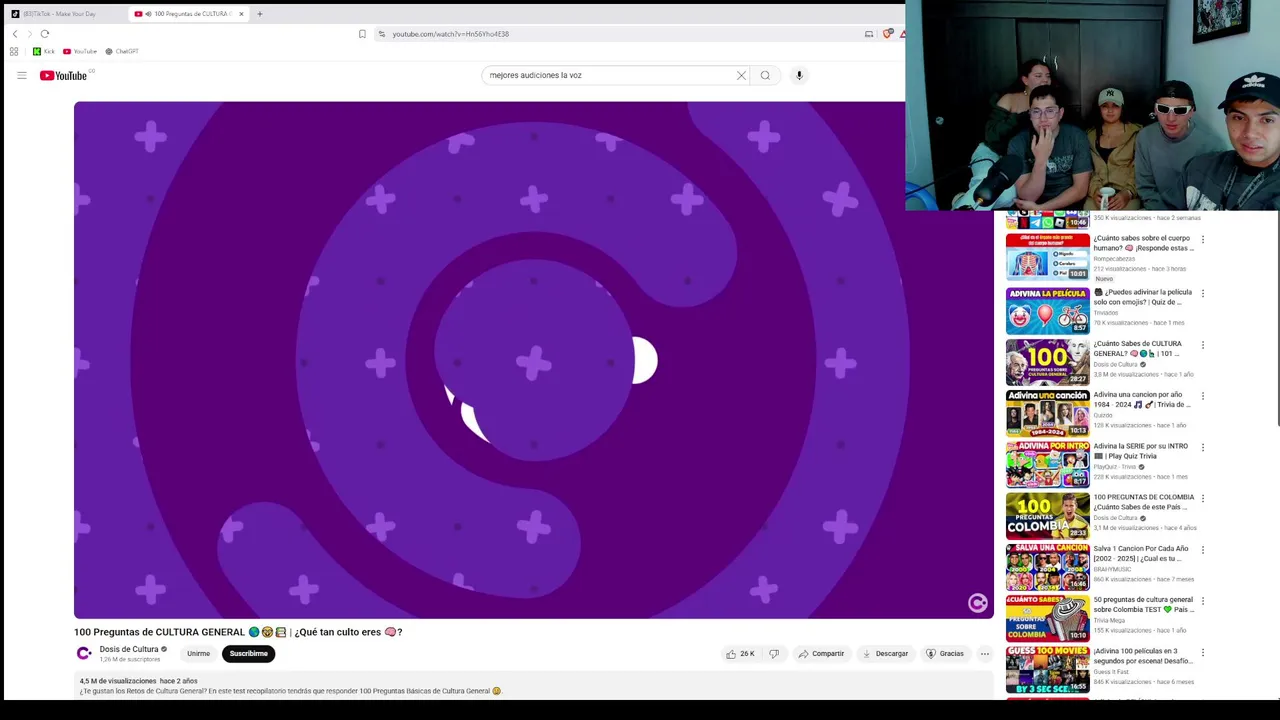Open the Dosis de Cultura channel avatar

coord(84,653)
